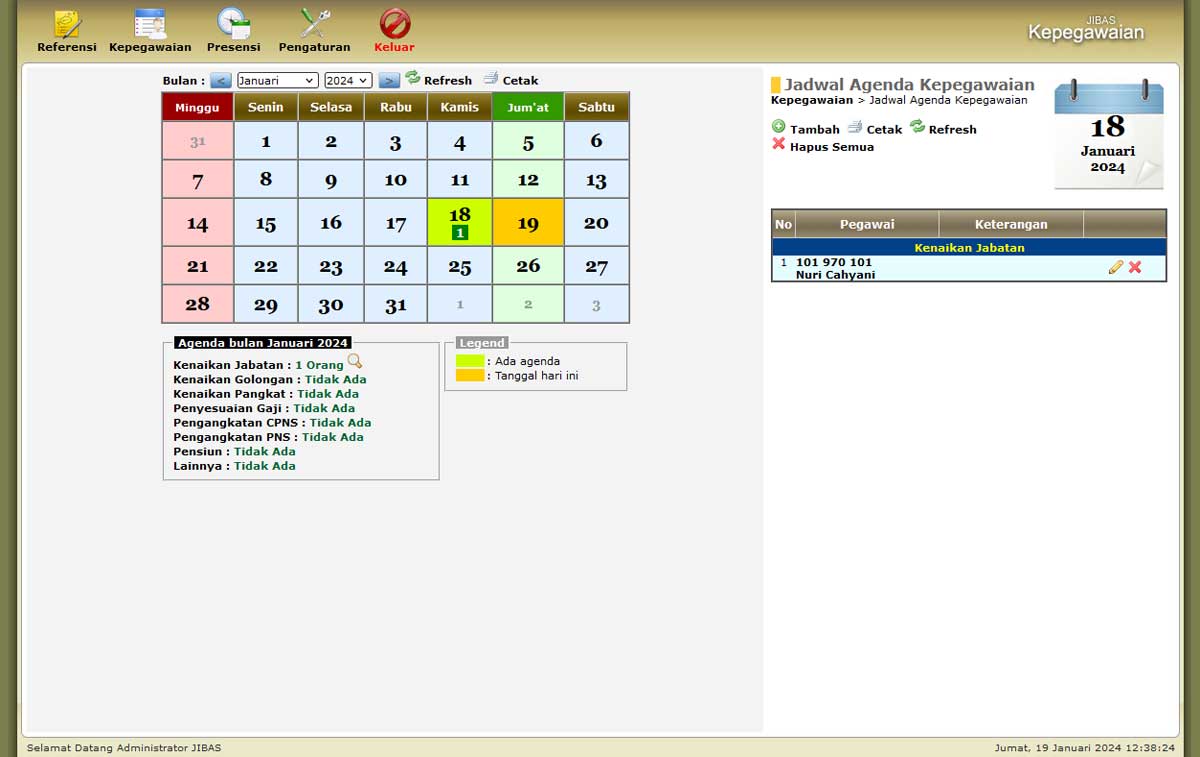Screen dimensions: 1200x757
Task: Open the year dropdown 2024
Action: tap(348, 80)
